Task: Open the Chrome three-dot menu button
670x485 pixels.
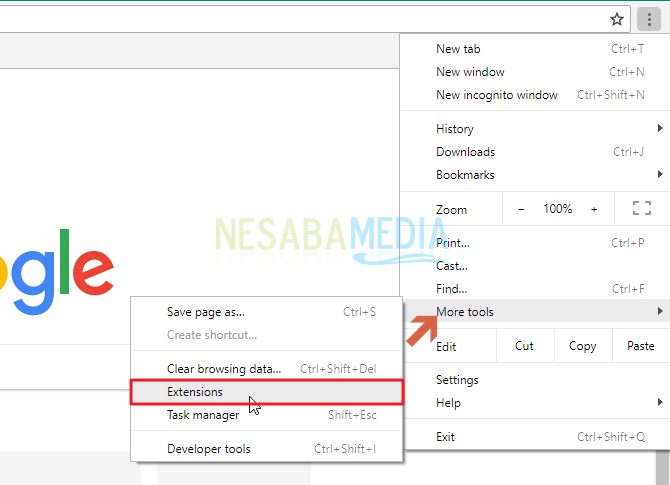Action: coord(649,19)
